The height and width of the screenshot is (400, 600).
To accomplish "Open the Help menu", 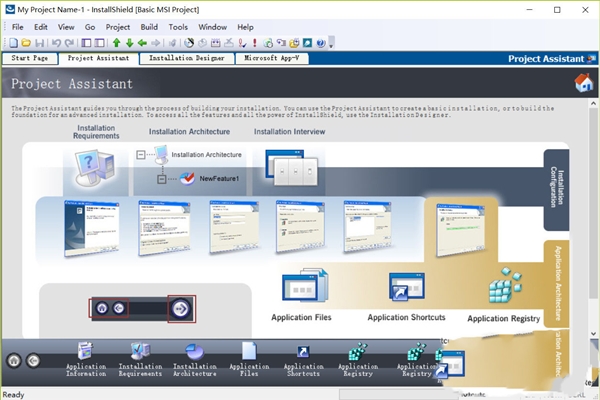I will click(245, 27).
